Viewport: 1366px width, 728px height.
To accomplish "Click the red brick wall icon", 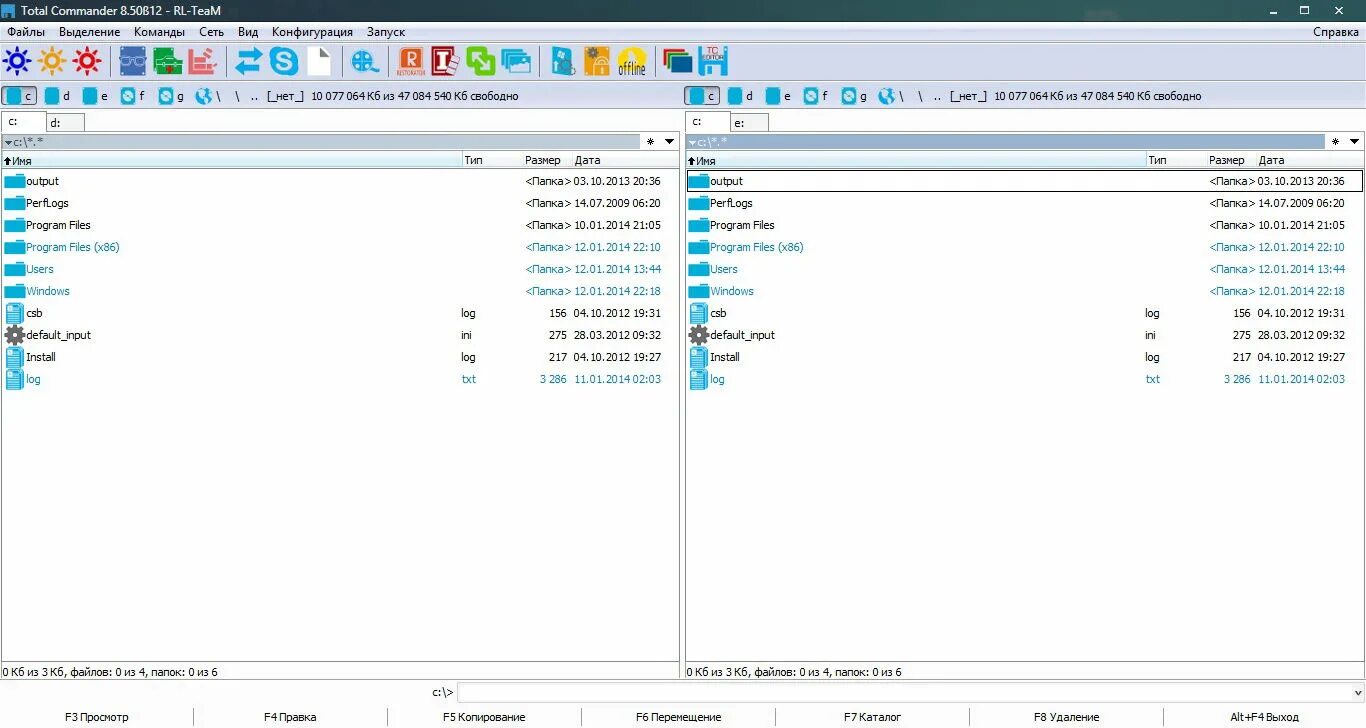I will (203, 62).
